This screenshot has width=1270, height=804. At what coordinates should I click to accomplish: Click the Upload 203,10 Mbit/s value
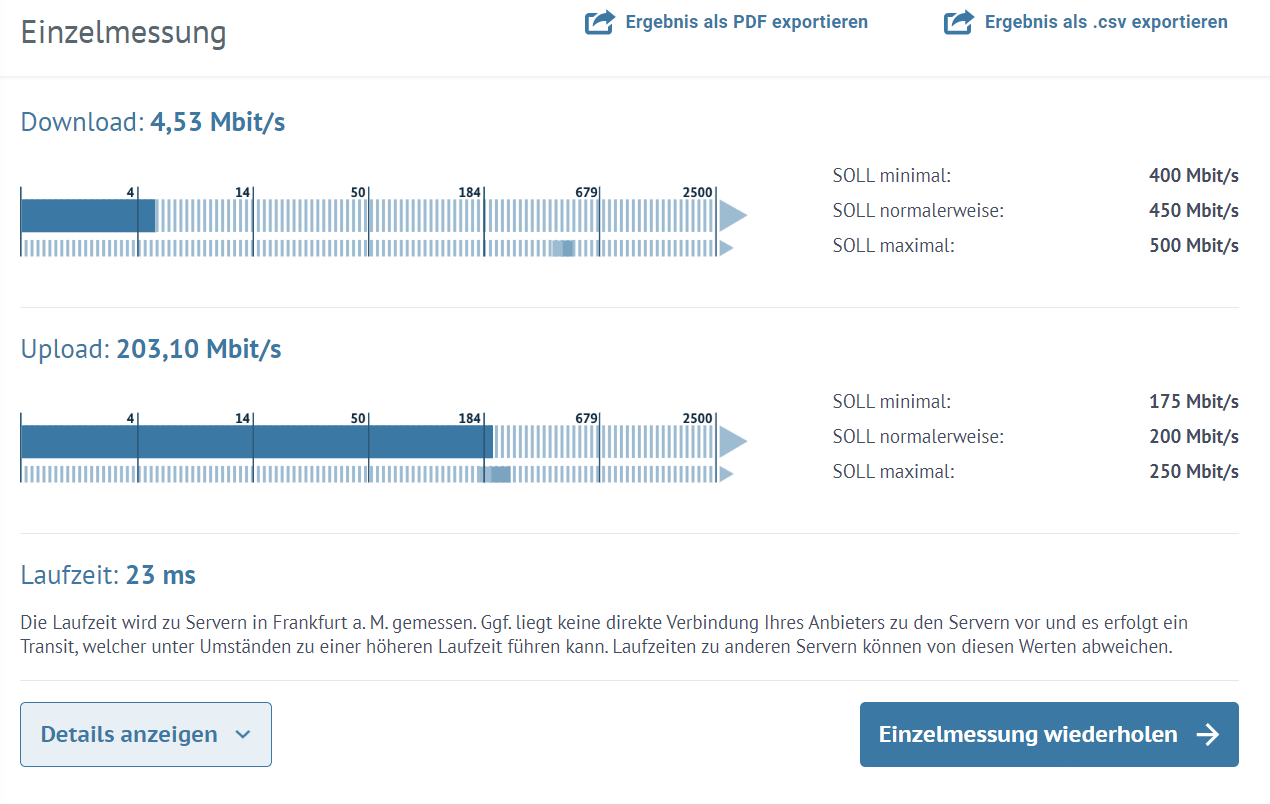[x=199, y=349]
